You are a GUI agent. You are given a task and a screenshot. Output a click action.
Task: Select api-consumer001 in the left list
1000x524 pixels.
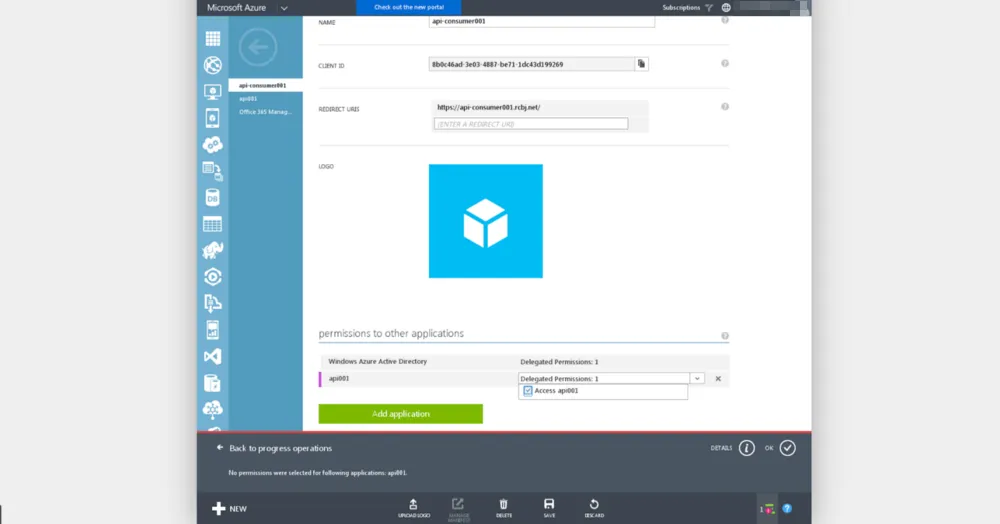coord(265,85)
